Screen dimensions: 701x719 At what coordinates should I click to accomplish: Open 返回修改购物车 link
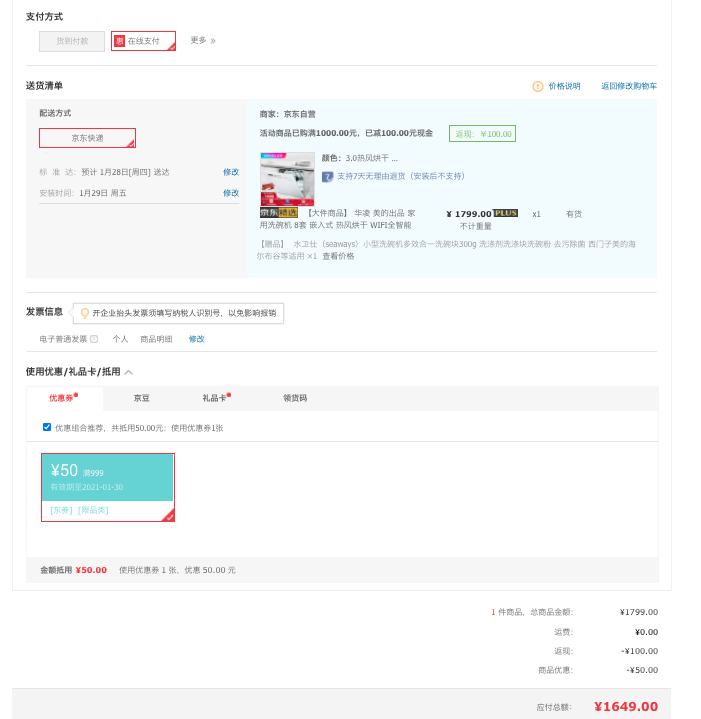[x=629, y=86]
